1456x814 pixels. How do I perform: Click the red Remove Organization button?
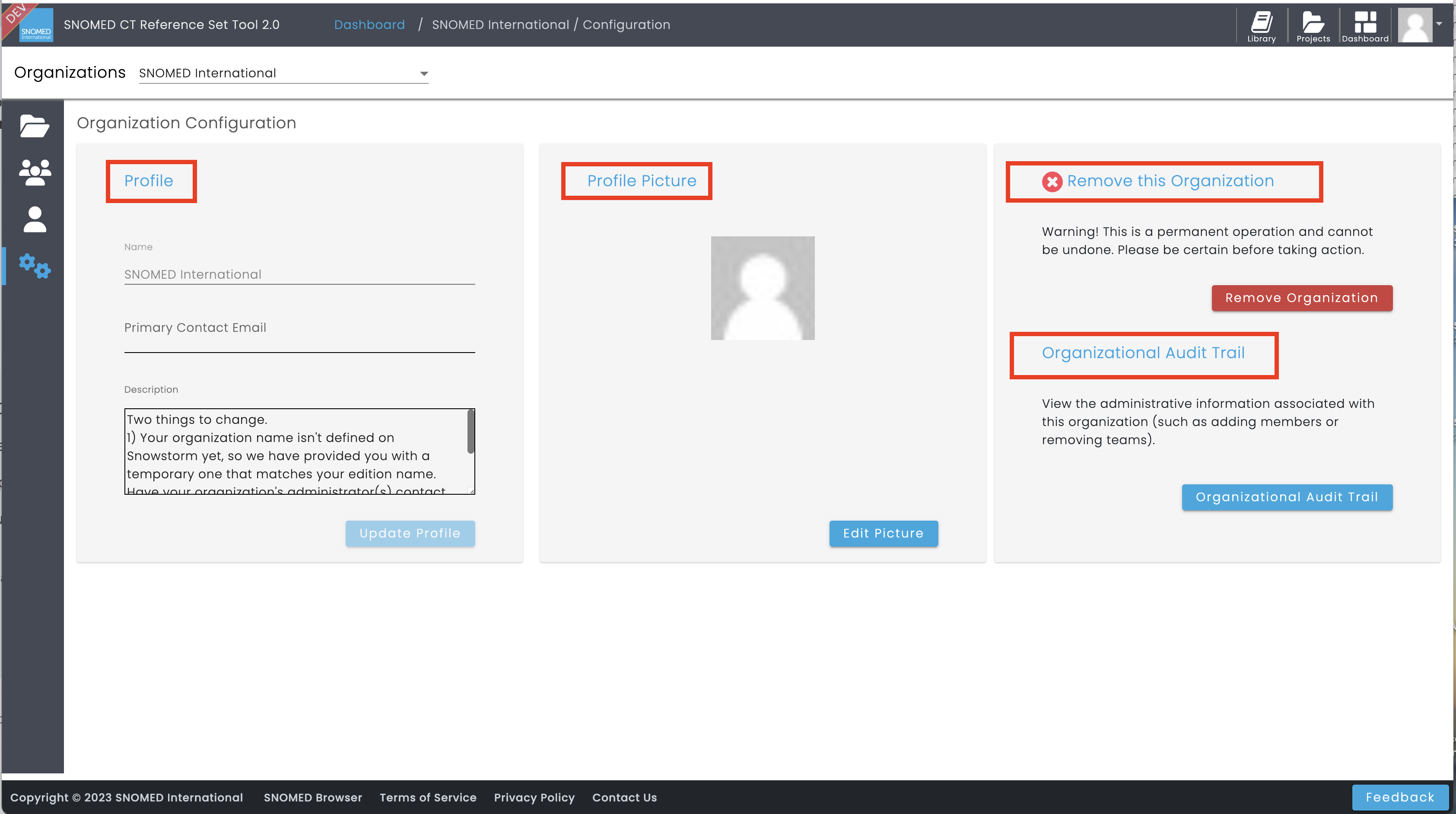tap(1302, 298)
